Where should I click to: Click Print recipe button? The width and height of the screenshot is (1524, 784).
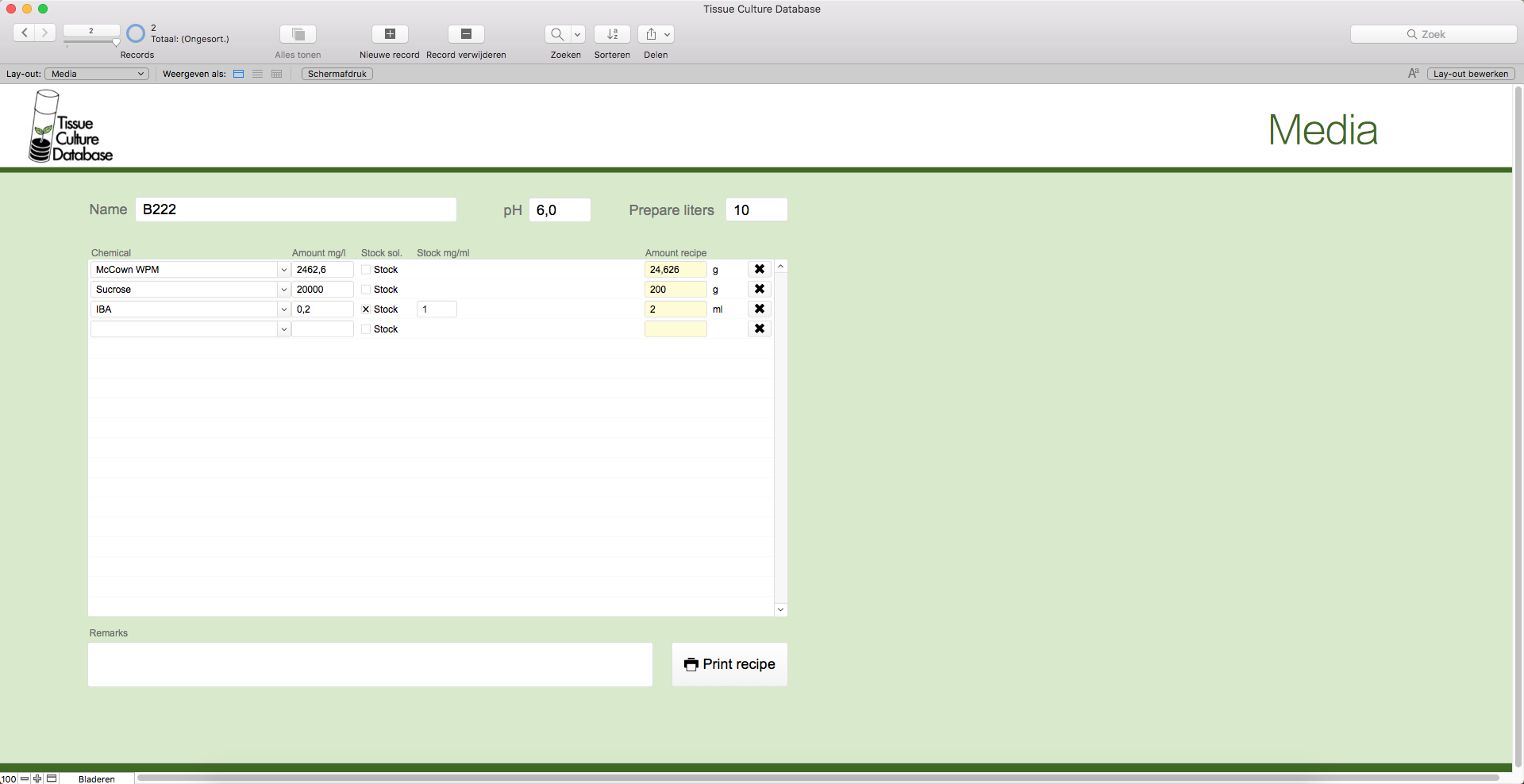pyautogui.click(x=729, y=664)
